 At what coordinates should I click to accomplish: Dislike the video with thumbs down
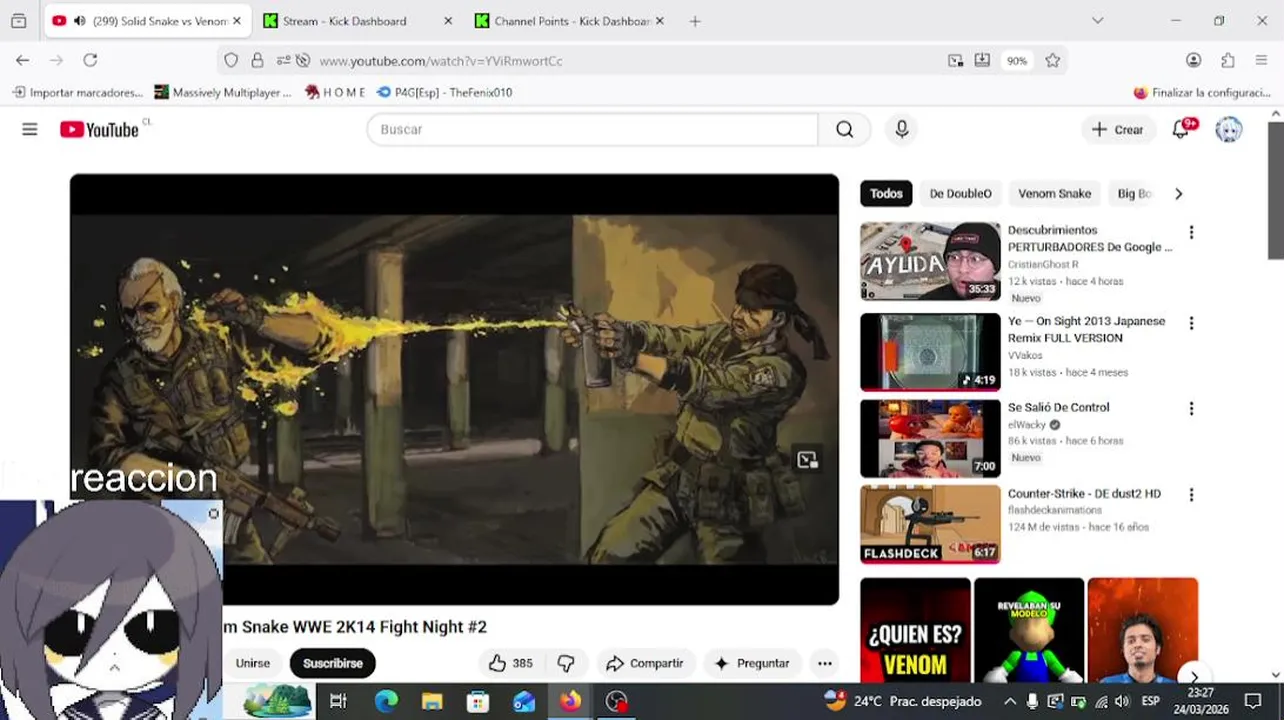click(566, 663)
